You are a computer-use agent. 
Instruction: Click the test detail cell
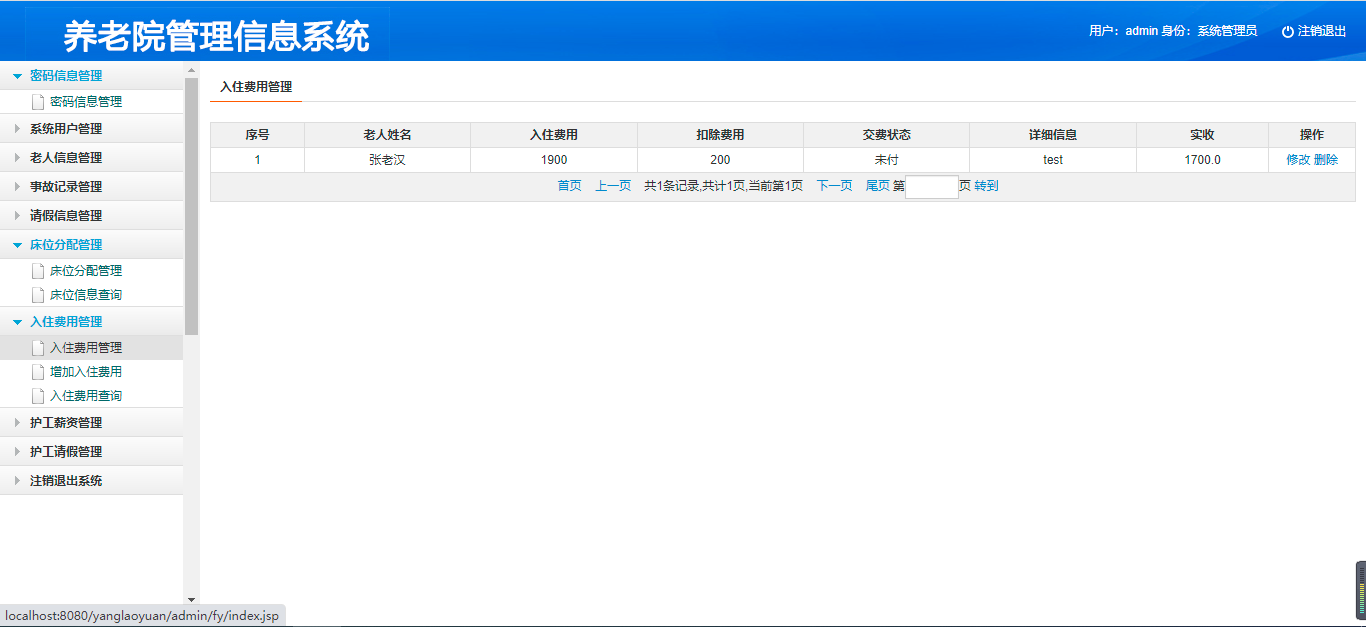[x=1052, y=160]
